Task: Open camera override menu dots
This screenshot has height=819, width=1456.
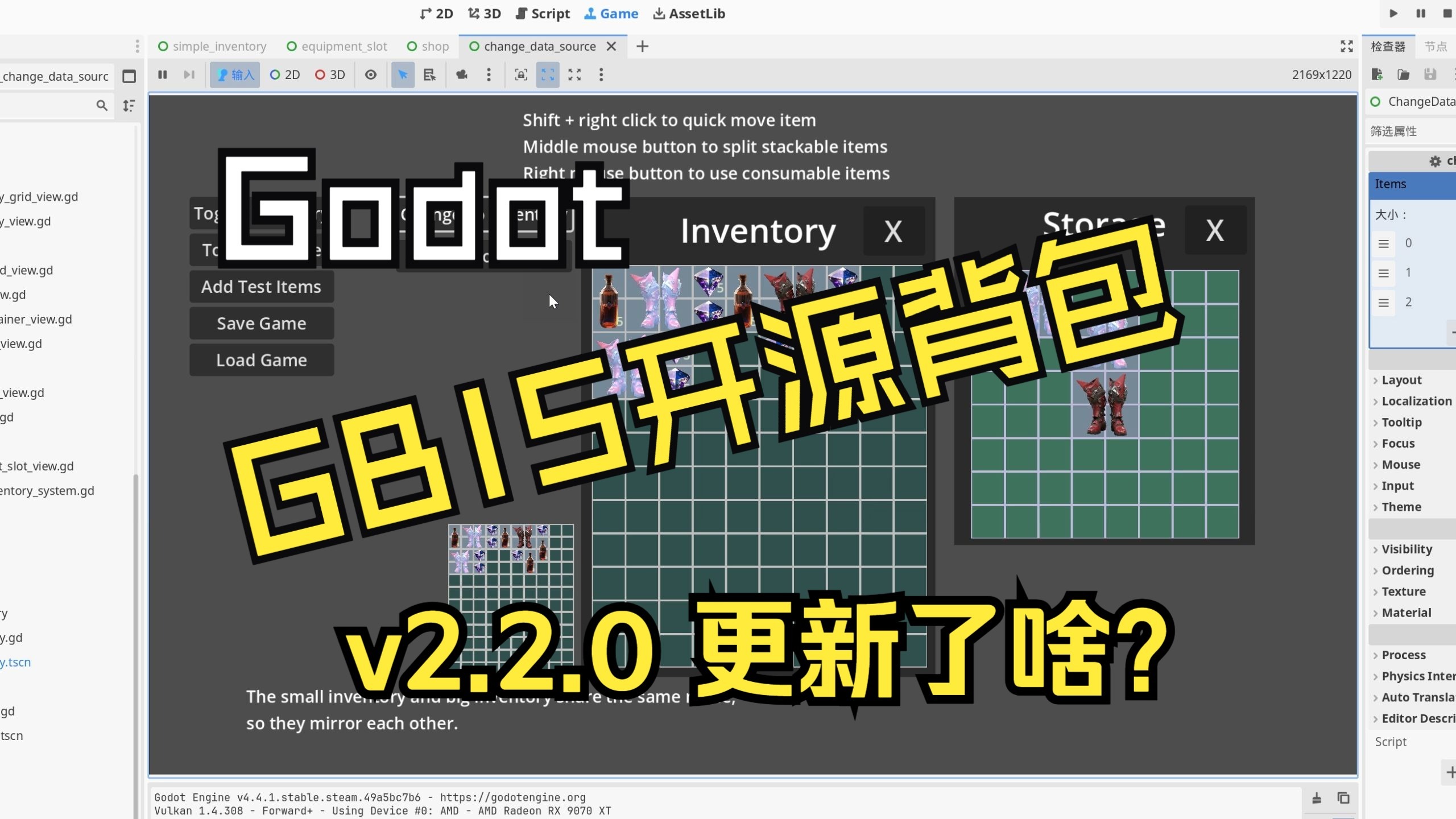Action: 489,75
